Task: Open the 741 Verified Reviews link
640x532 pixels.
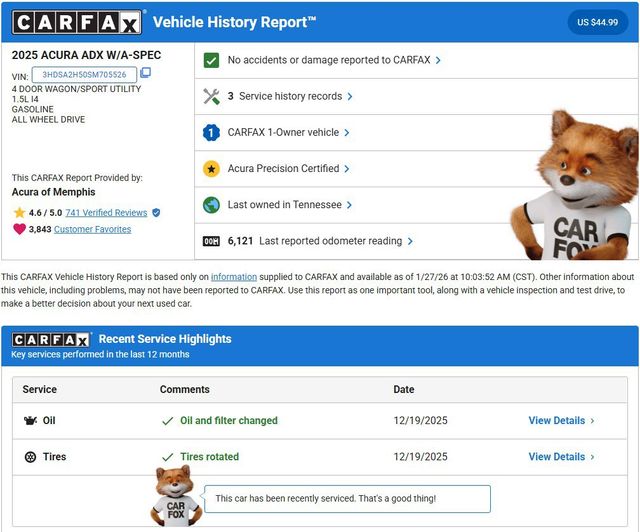Action: click(x=106, y=213)
